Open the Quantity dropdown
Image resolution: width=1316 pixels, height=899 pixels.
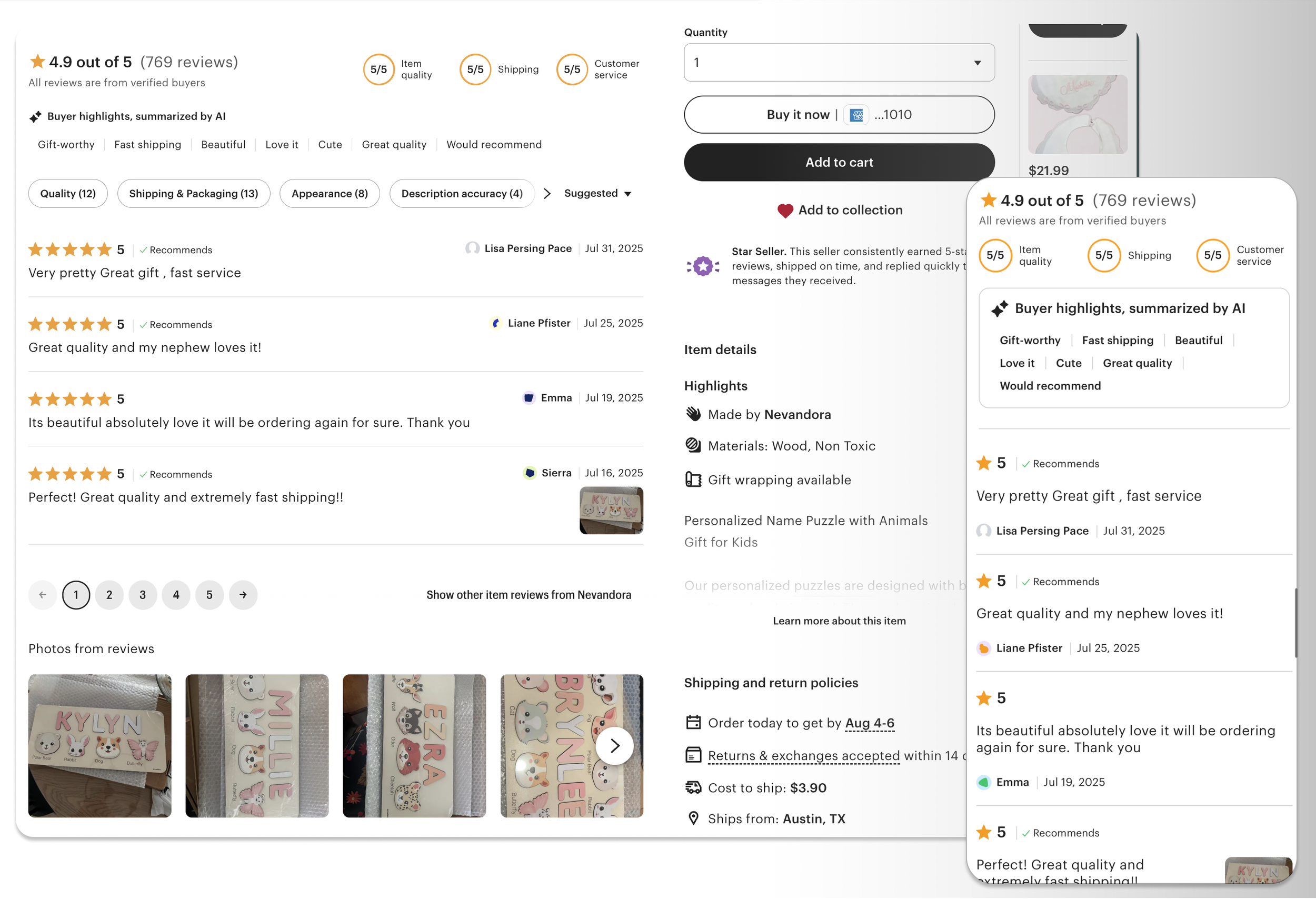[x=839, y=63]
